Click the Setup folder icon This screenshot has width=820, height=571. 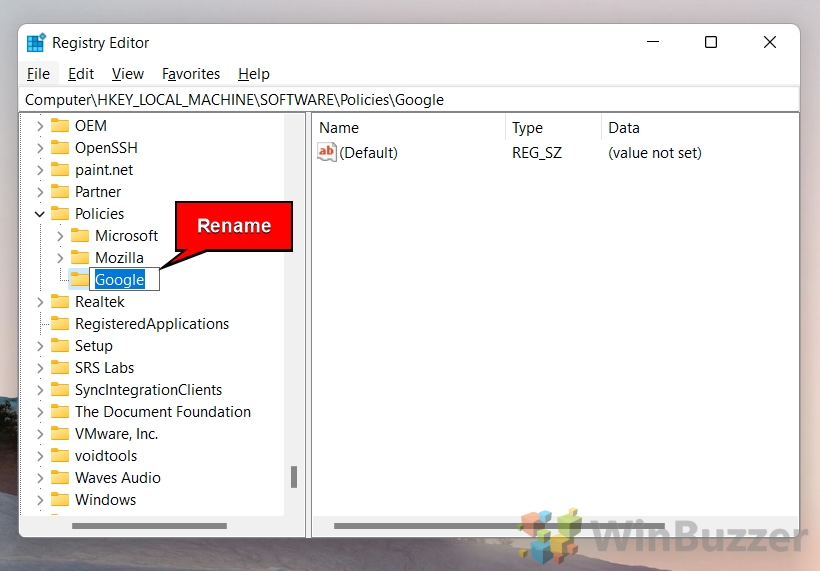(60, 345)
